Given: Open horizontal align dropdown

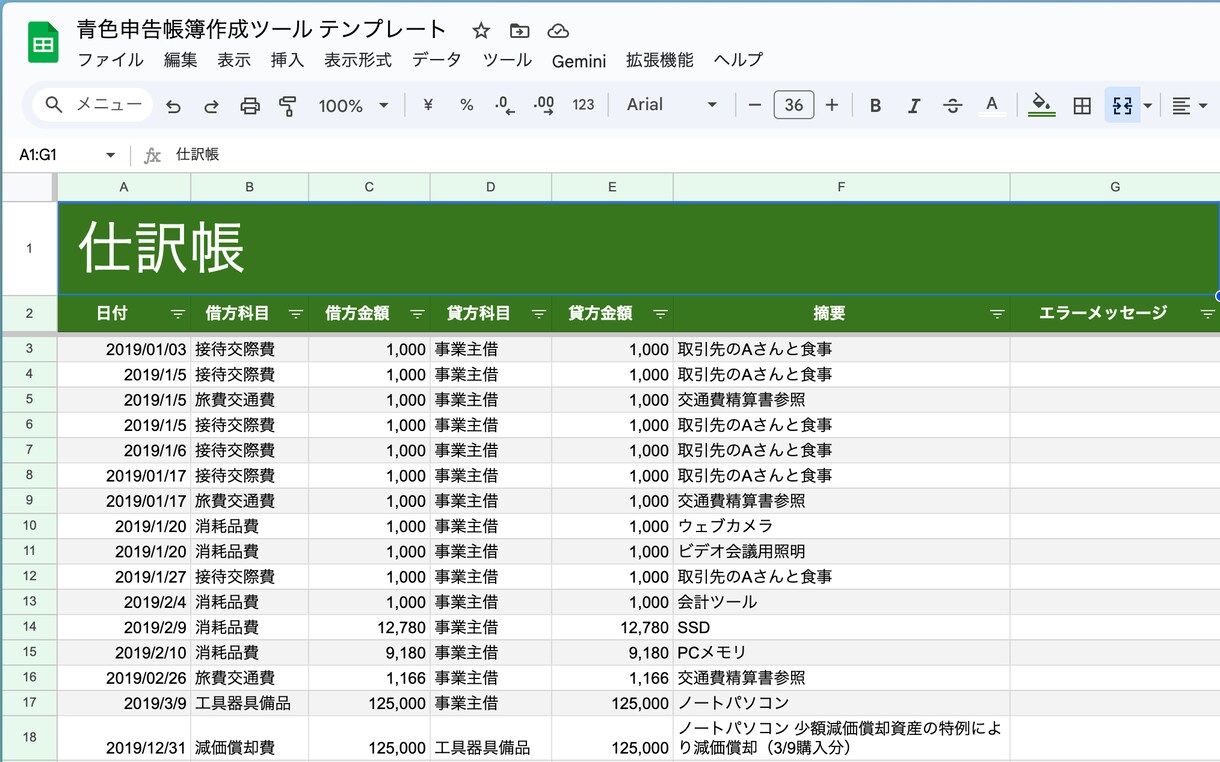Looking at the screenshot, I should (x=1190, y=105).
